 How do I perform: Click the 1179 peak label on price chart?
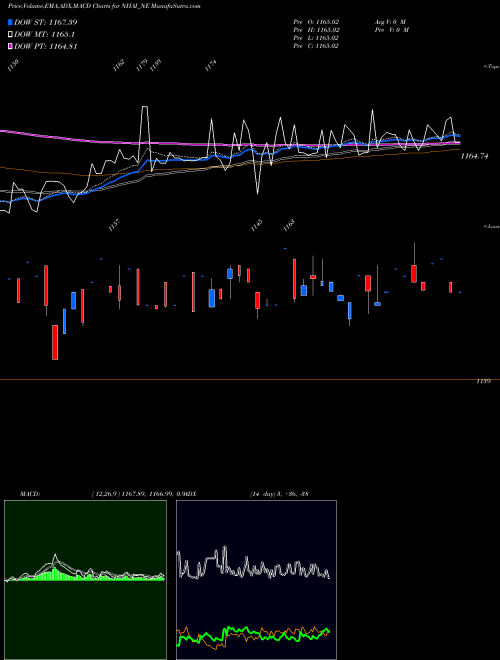point(142,65)
